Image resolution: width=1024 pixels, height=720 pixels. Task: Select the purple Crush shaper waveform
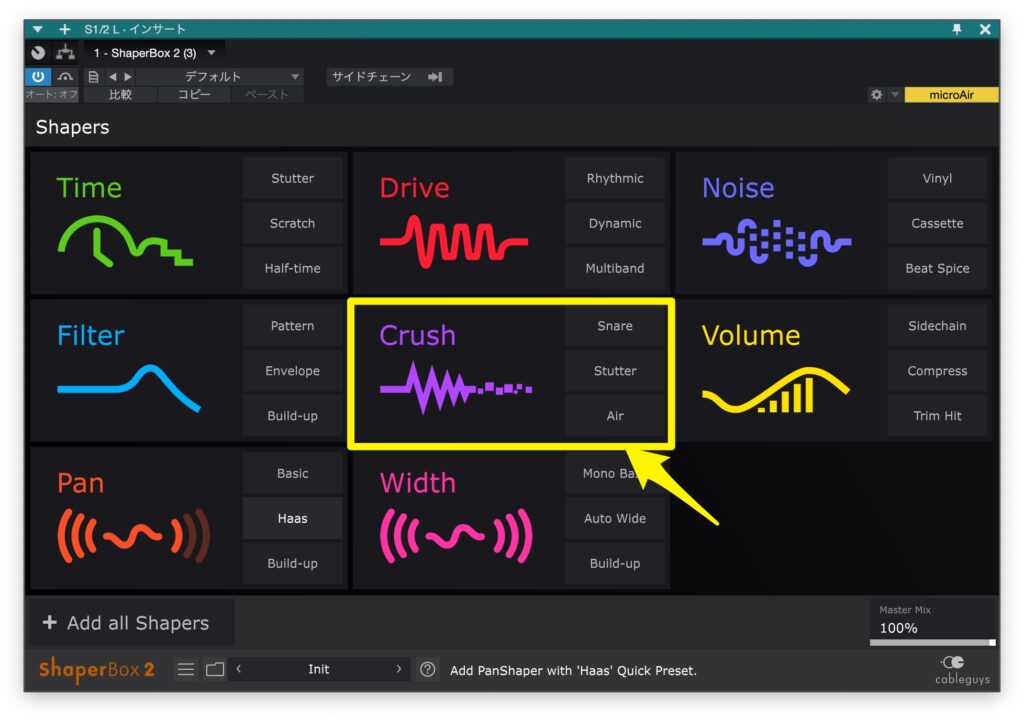(x=456, y=388)
